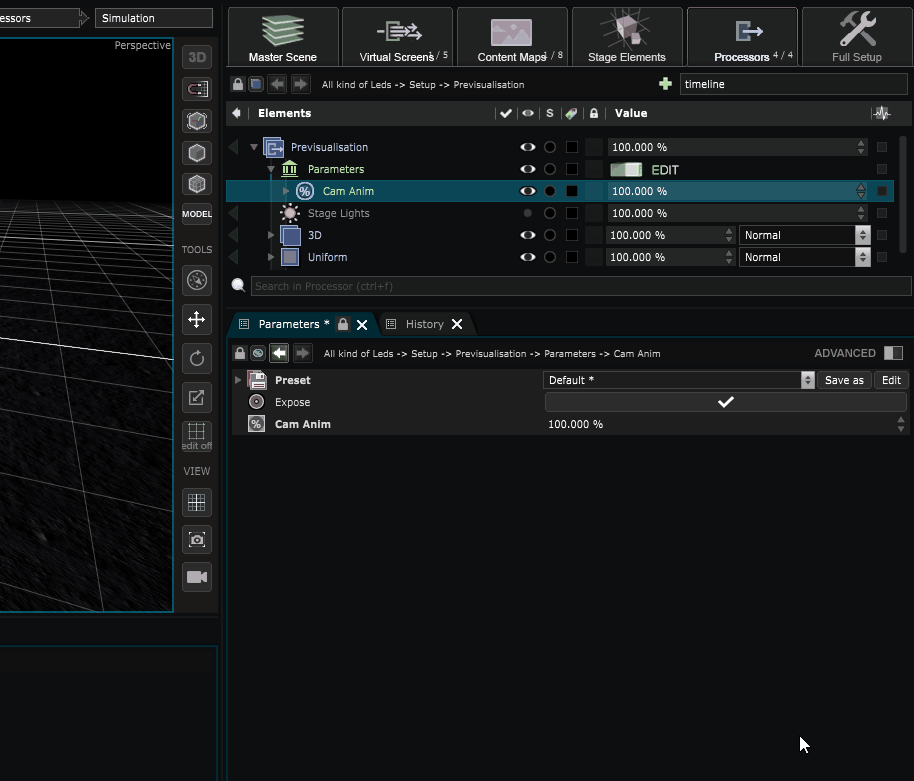
Task: Expand the Preset row
Action: pyautogui.click(x=238, y=380)
